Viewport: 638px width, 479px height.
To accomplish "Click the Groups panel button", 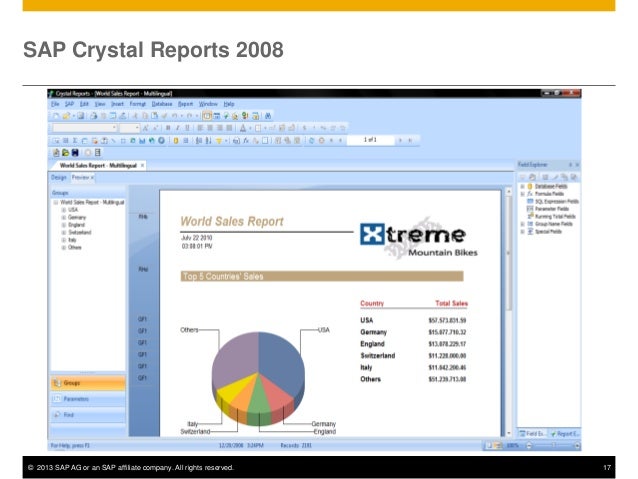I will coord(88,383).
